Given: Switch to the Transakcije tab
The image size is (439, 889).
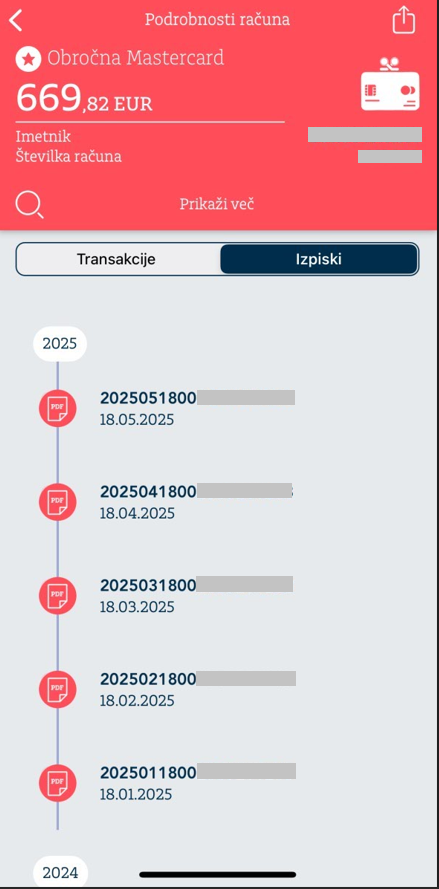Looking at the screenshot, I should tap(116, 259).
